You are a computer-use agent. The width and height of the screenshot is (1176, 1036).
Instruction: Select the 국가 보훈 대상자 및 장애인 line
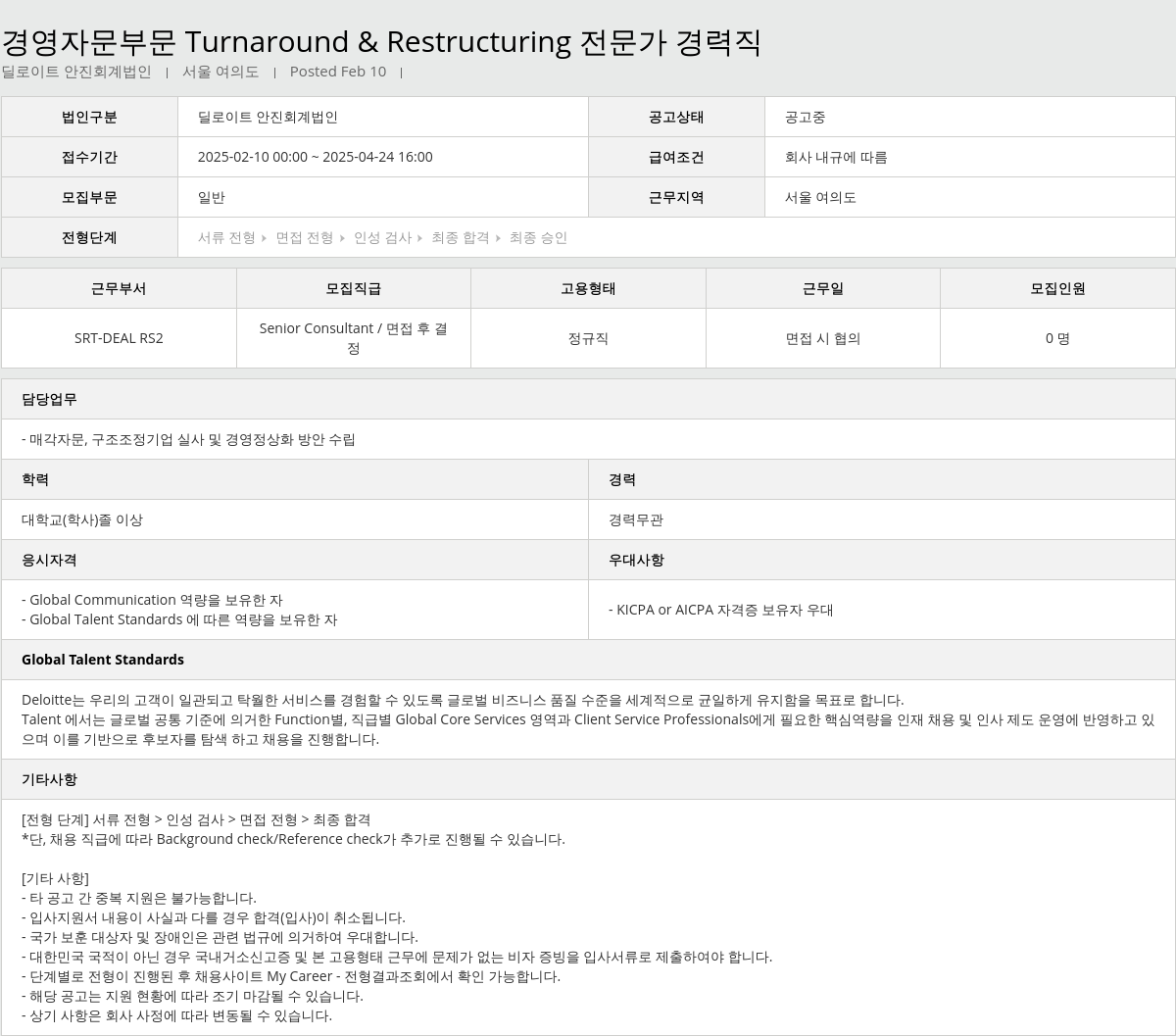tap(220, 937)
